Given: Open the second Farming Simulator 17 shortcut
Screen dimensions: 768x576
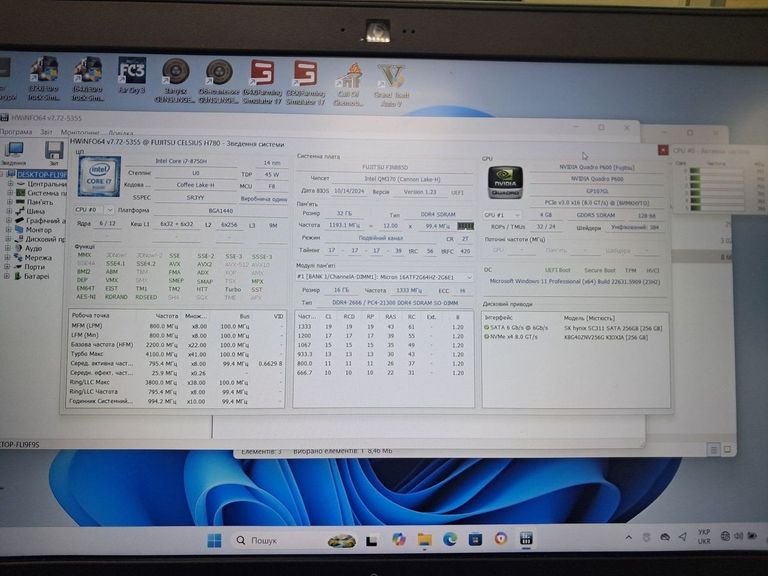Looking at the screenshot, I should point(305,82).
